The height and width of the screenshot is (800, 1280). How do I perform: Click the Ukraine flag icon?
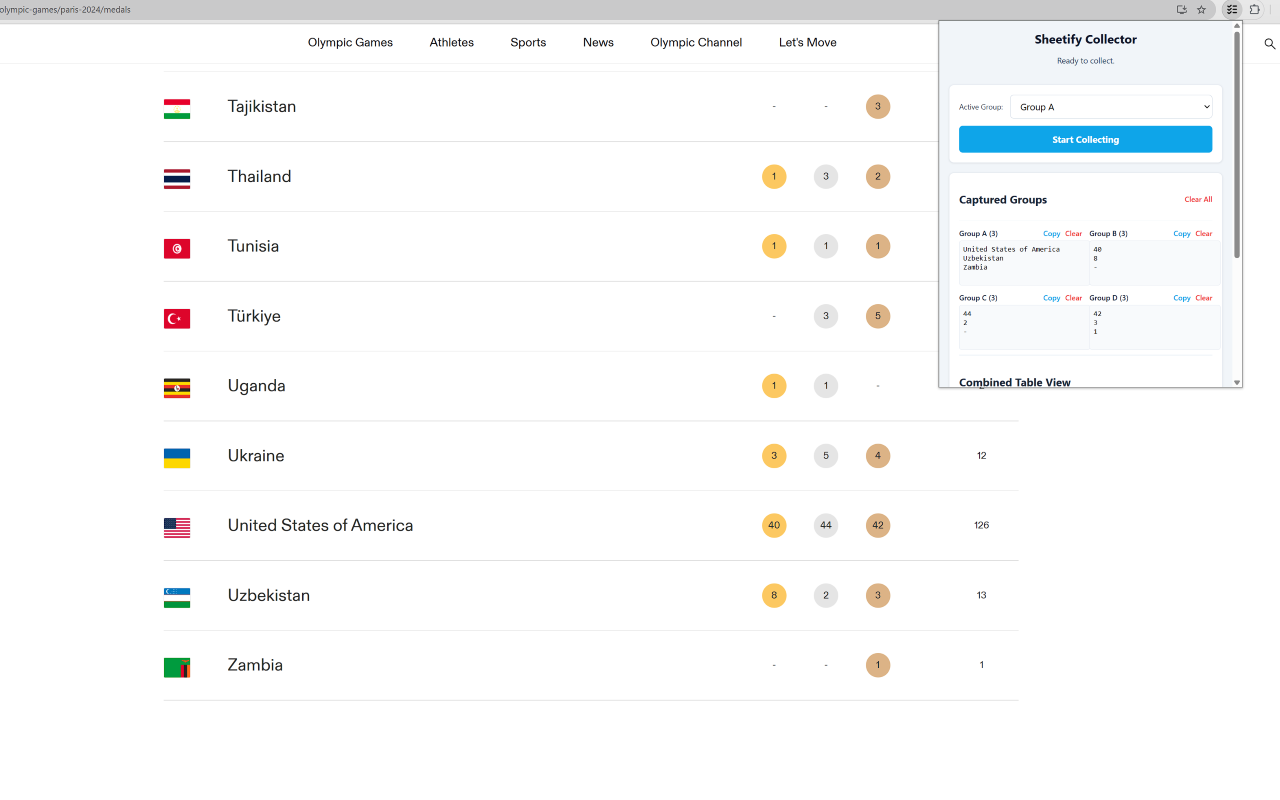[x=177, y=458]
